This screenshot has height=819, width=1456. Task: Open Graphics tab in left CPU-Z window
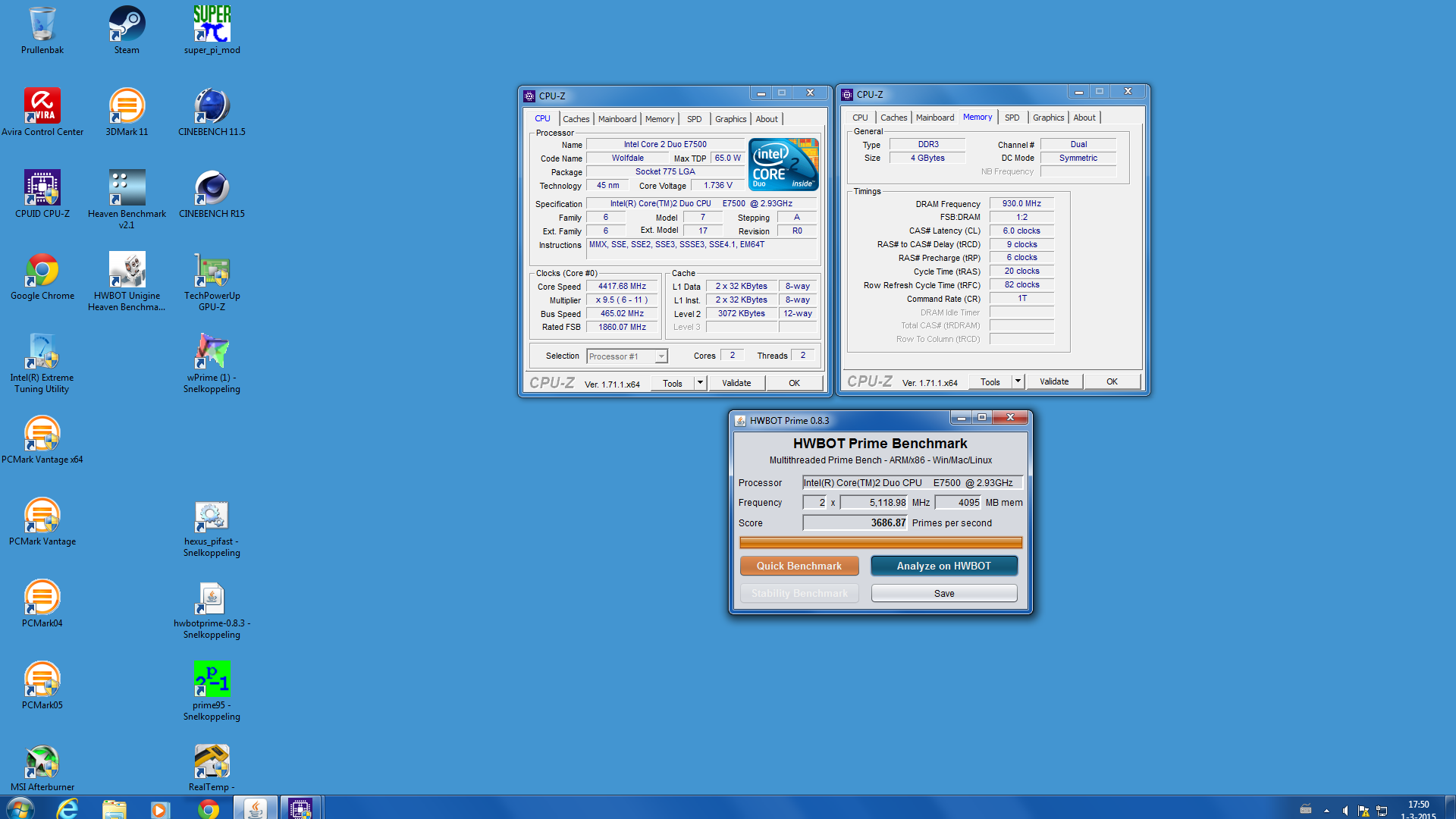[x=731, y=119]
